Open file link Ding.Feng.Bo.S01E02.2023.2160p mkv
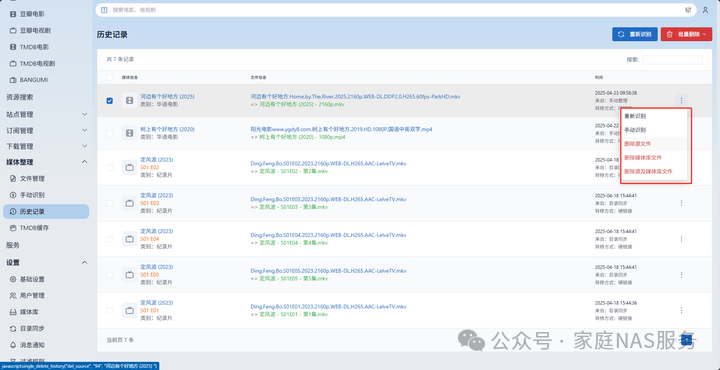This screenshot has height=370, width=720. click(328, 163)
